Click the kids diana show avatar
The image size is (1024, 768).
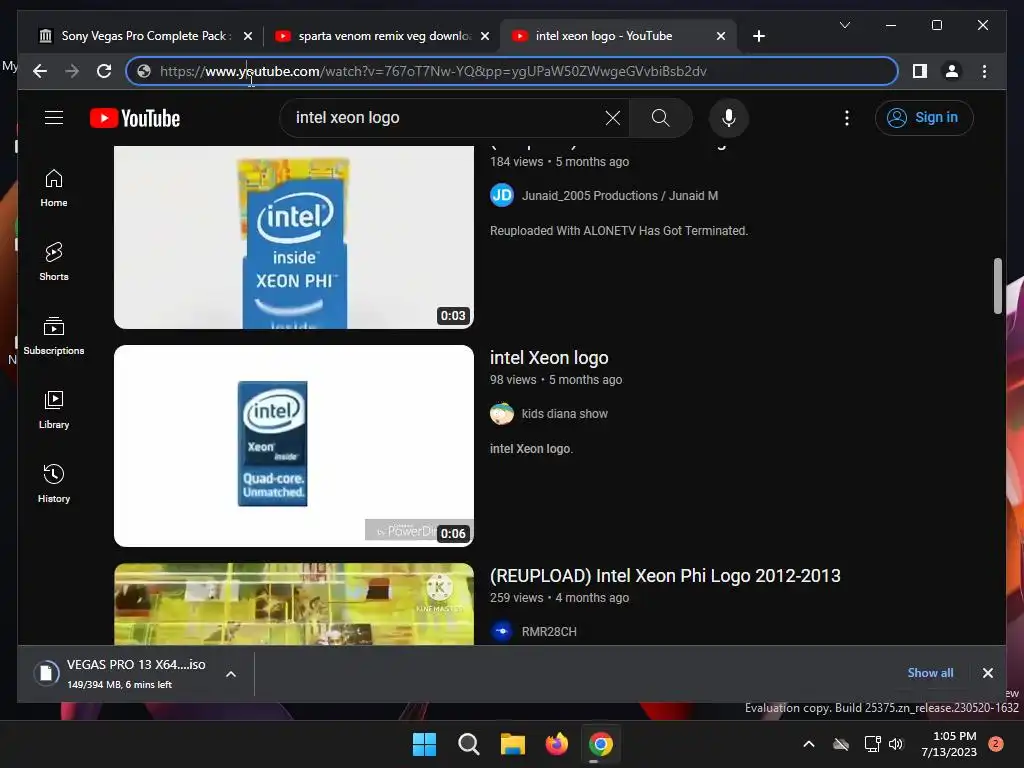click(x=502, y=413)
